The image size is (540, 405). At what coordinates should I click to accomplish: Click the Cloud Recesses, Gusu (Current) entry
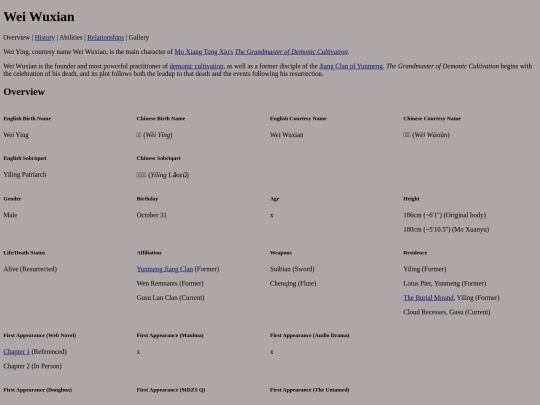(447, 312)
